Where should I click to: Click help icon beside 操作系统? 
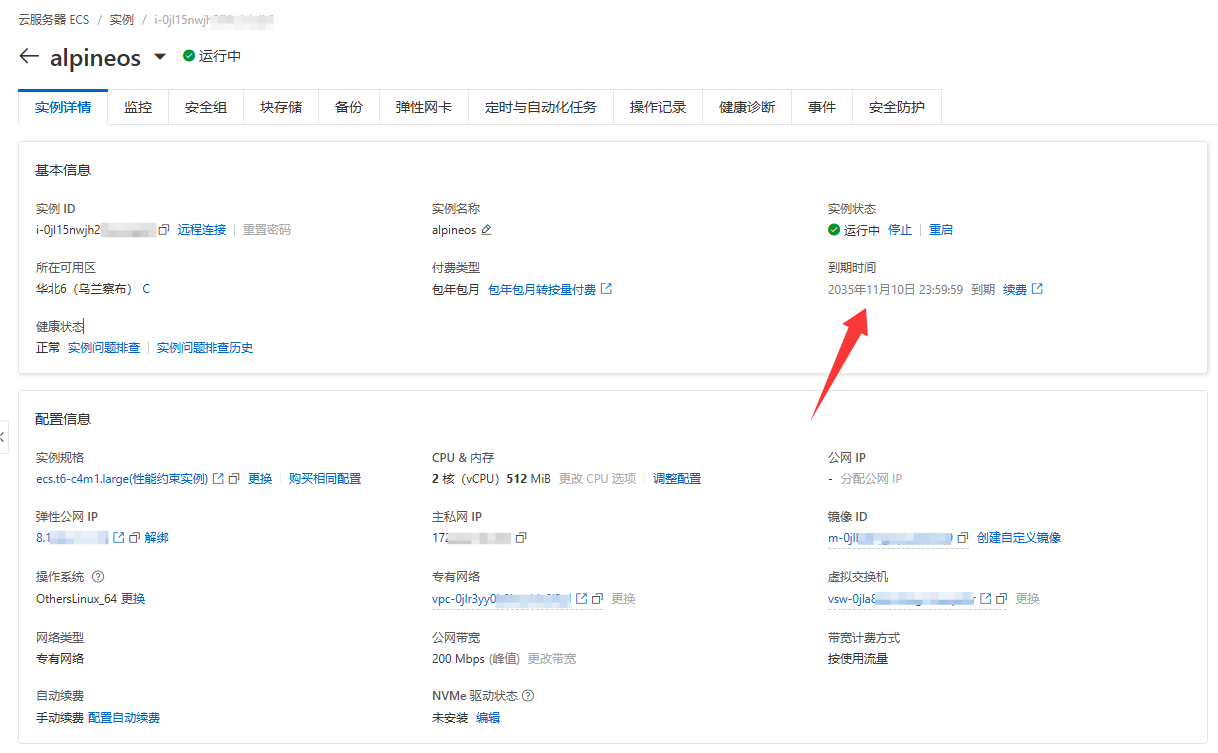click(x=98, y=577)
